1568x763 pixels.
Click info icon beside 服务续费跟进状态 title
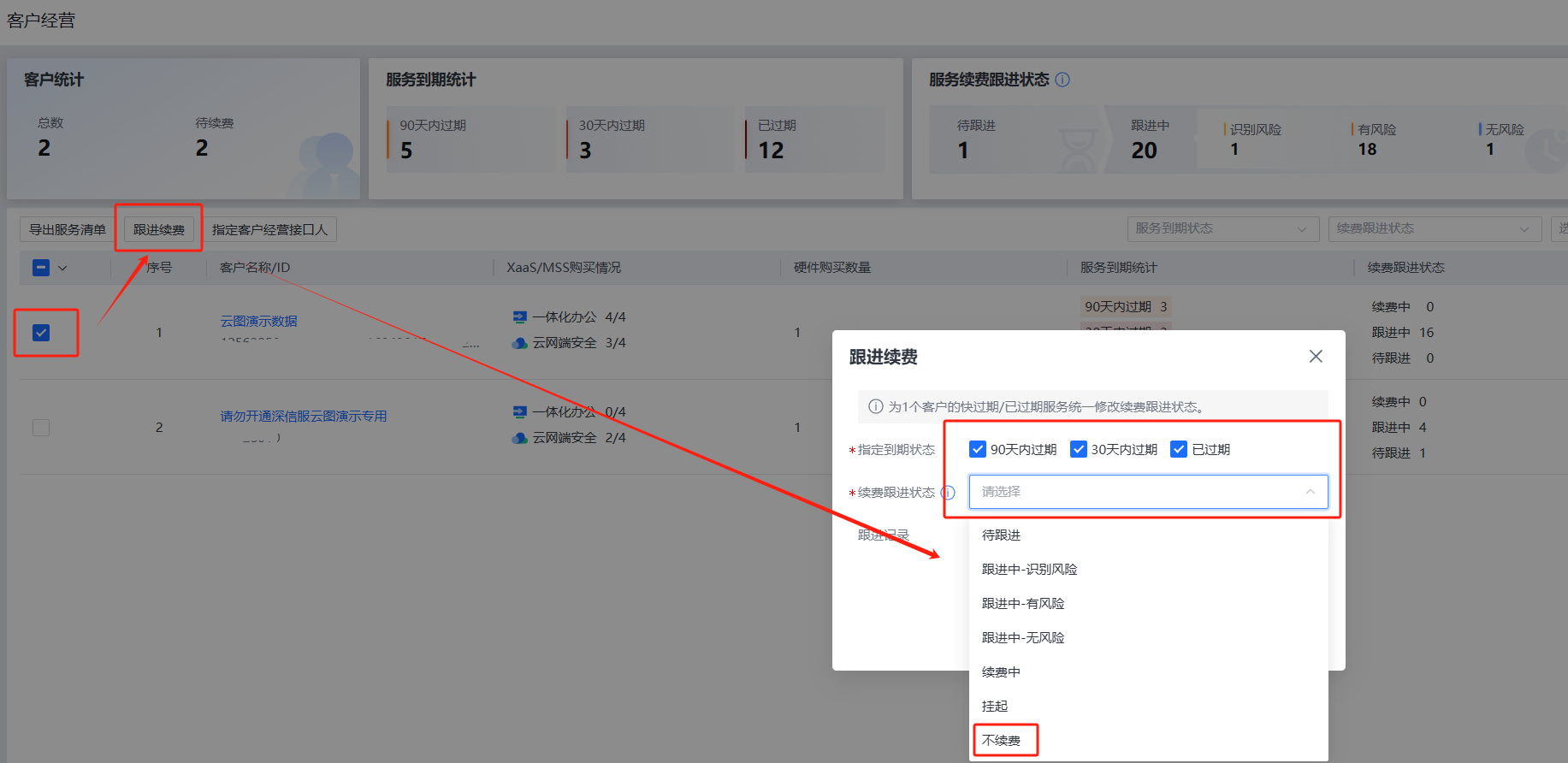[1062, 80]
